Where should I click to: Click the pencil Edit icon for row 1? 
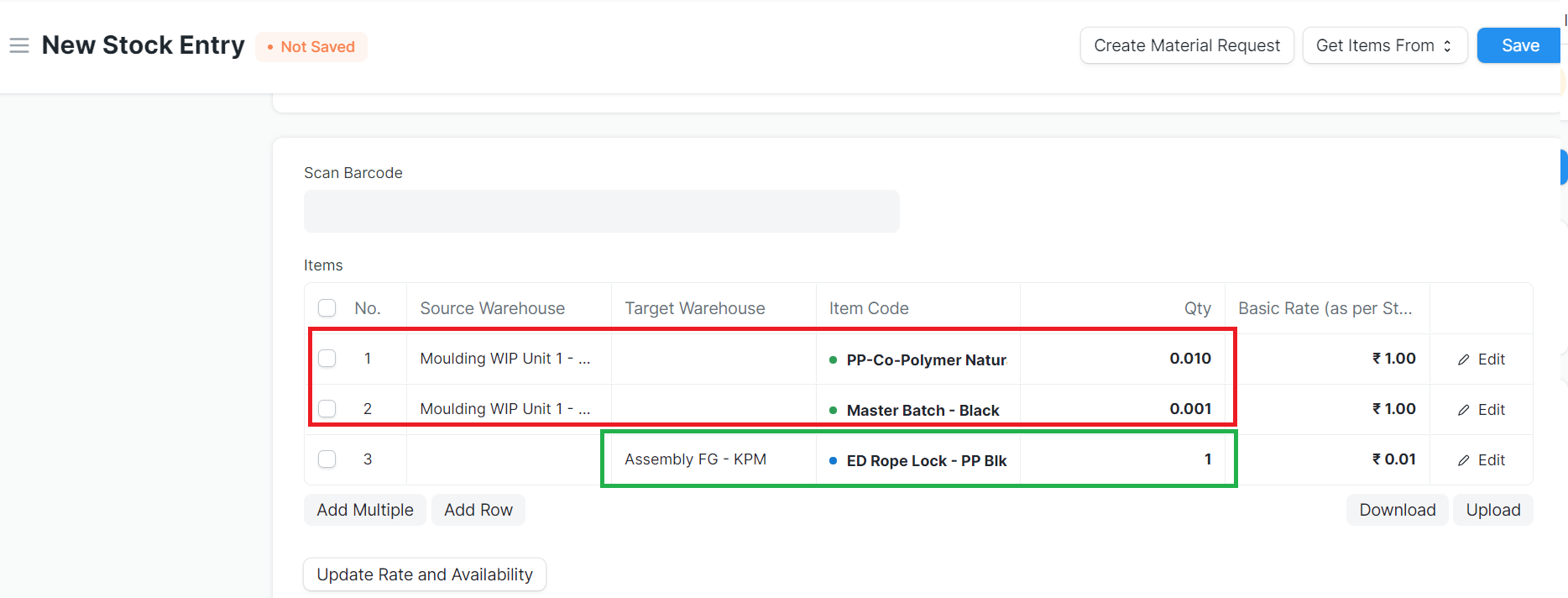(1464, 359)
